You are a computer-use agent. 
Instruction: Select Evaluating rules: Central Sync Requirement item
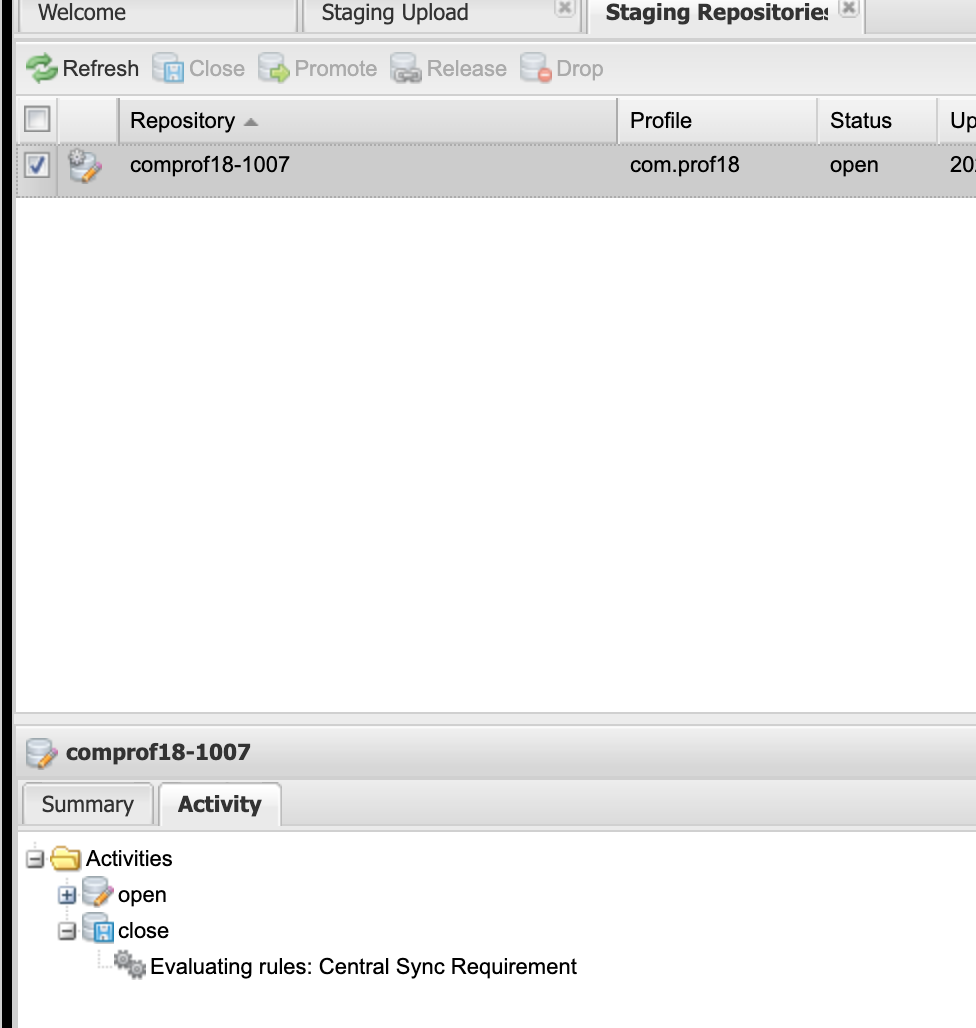pyautogui.click(x=363, y=966)
